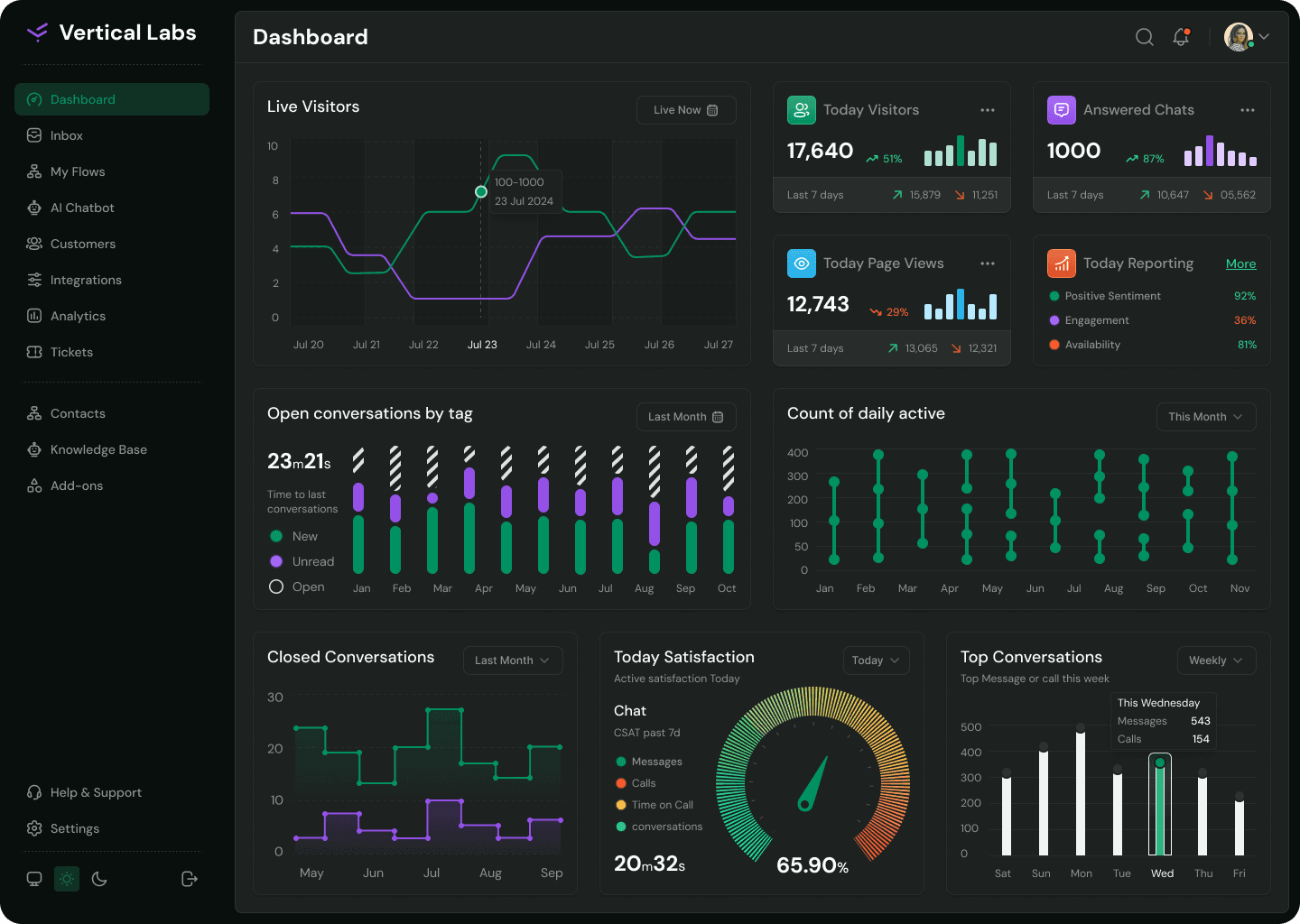Click the Help & Support label
The image size is (1300, 924).
[x=96, y=792]
